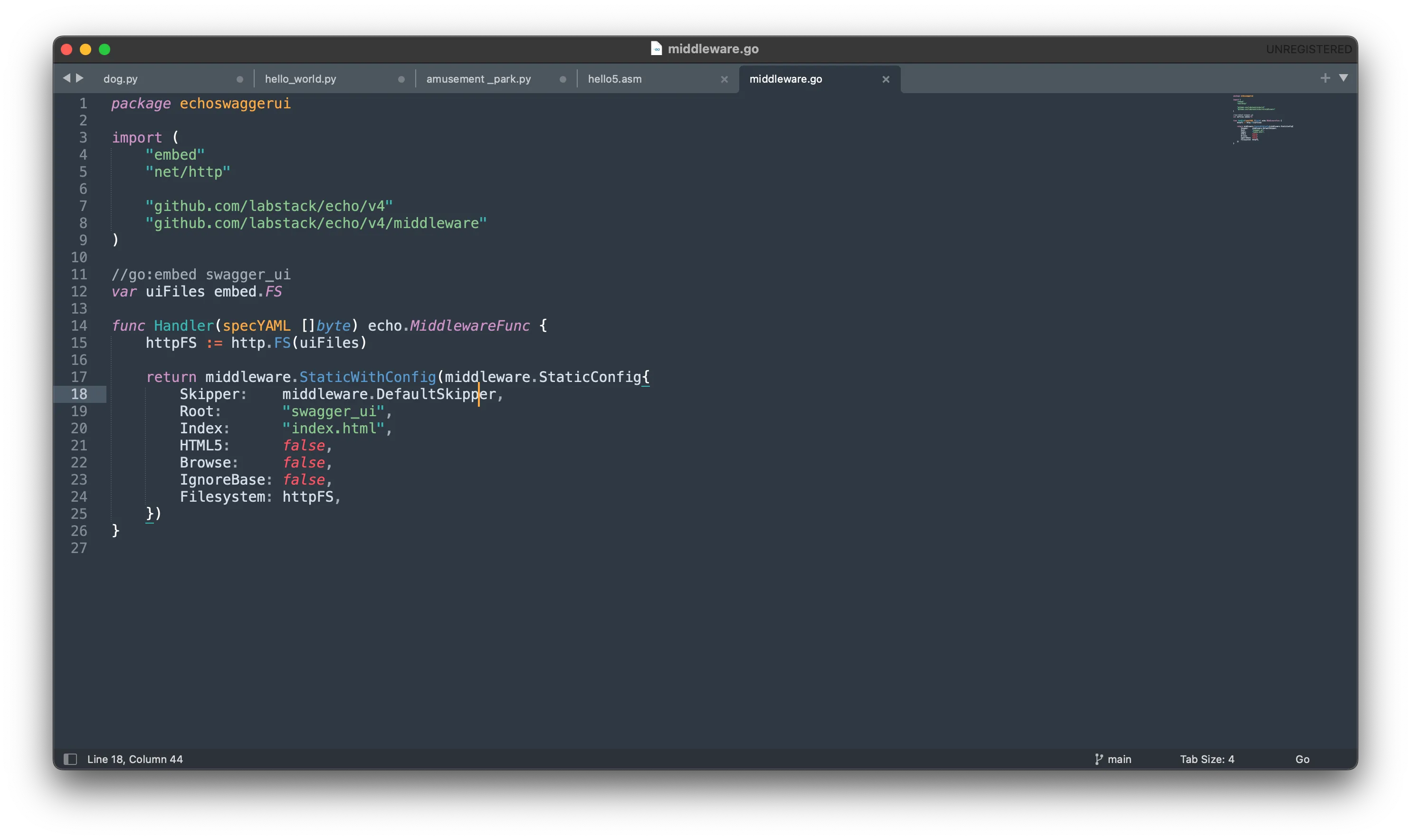Open the Tab Size: 4 setting

pos(1207,759)
